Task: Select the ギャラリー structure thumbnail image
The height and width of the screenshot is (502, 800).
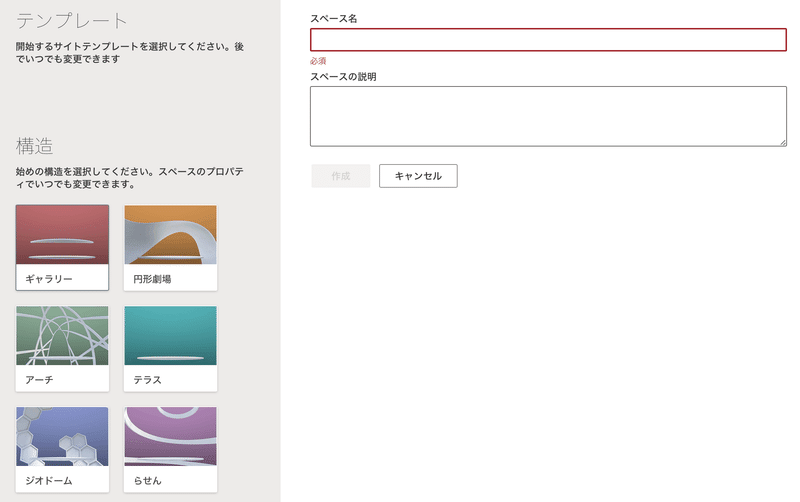Action: [x=62, y=235]
